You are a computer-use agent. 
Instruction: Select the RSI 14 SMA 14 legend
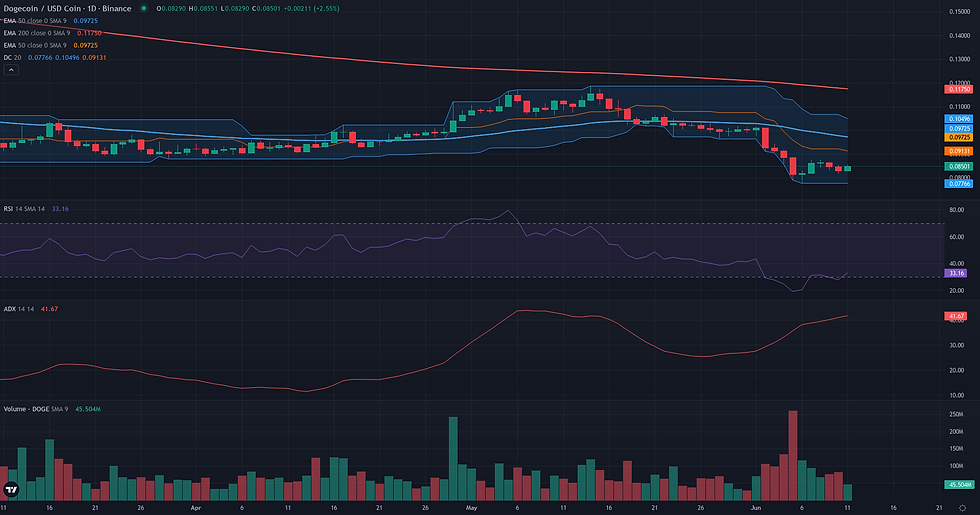tap(36, 209)
